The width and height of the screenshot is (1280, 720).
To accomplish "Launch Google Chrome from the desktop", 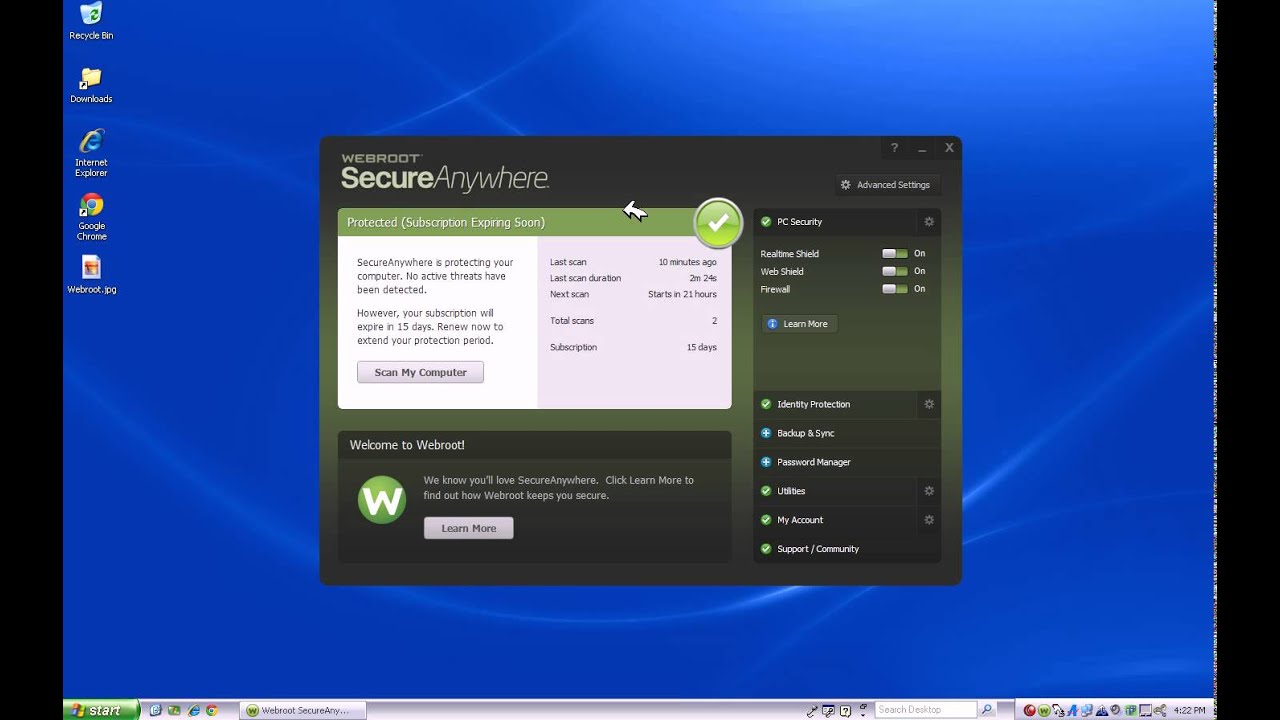I will (91, 217).
